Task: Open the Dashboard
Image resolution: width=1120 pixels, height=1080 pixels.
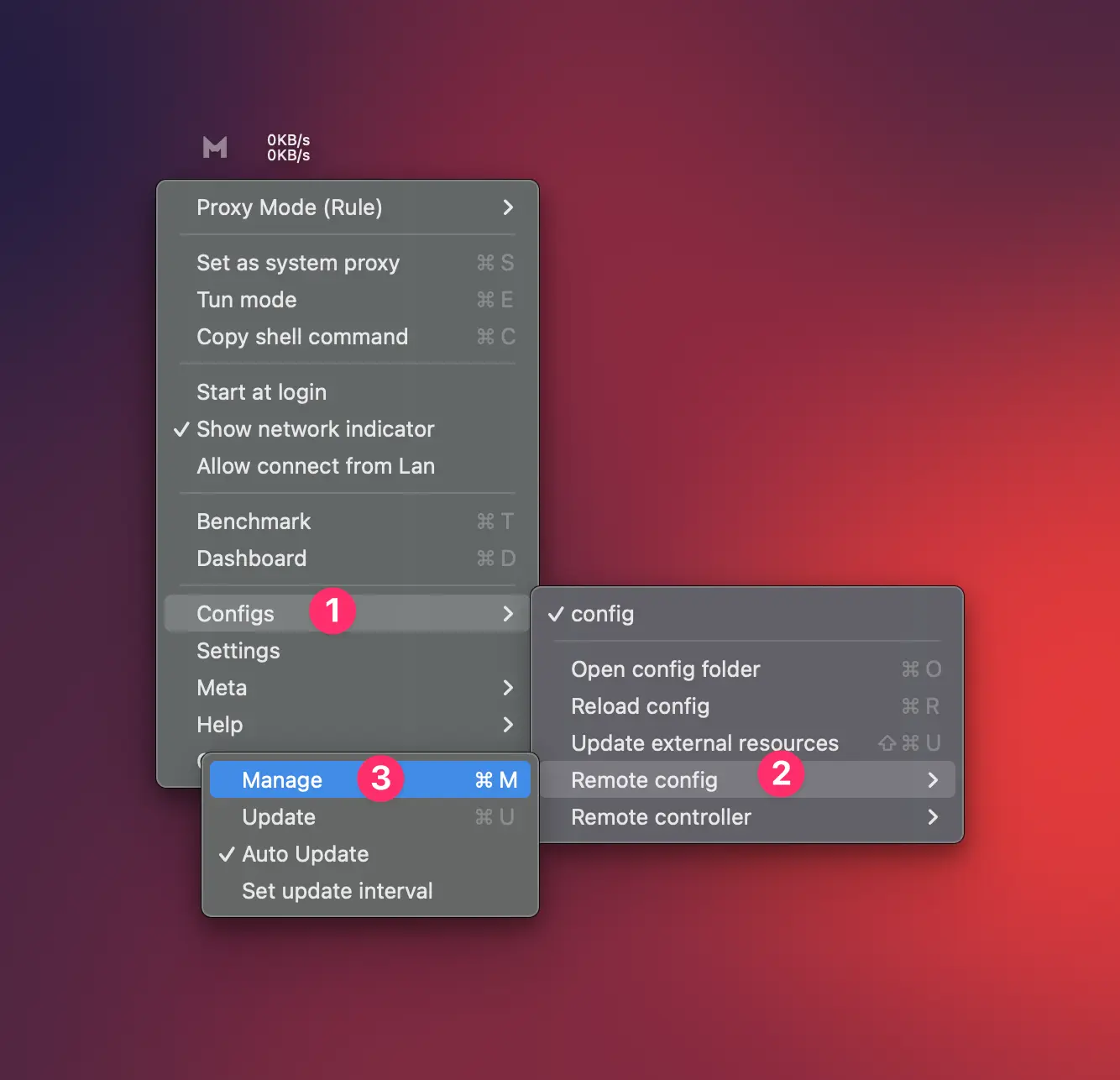Action: pyautogui.click(x=251, y=558)
